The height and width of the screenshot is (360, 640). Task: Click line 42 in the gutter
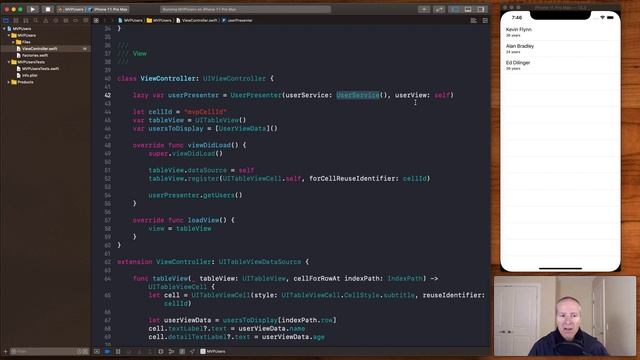tap(107, 95)
